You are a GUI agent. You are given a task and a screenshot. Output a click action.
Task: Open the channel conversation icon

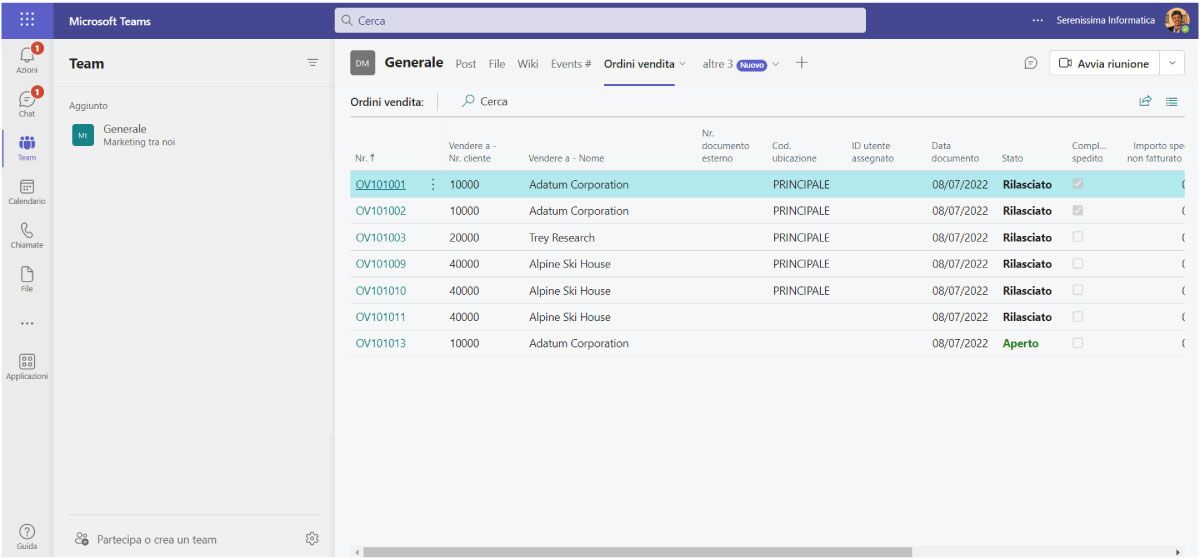click(x=1031, y=63)
